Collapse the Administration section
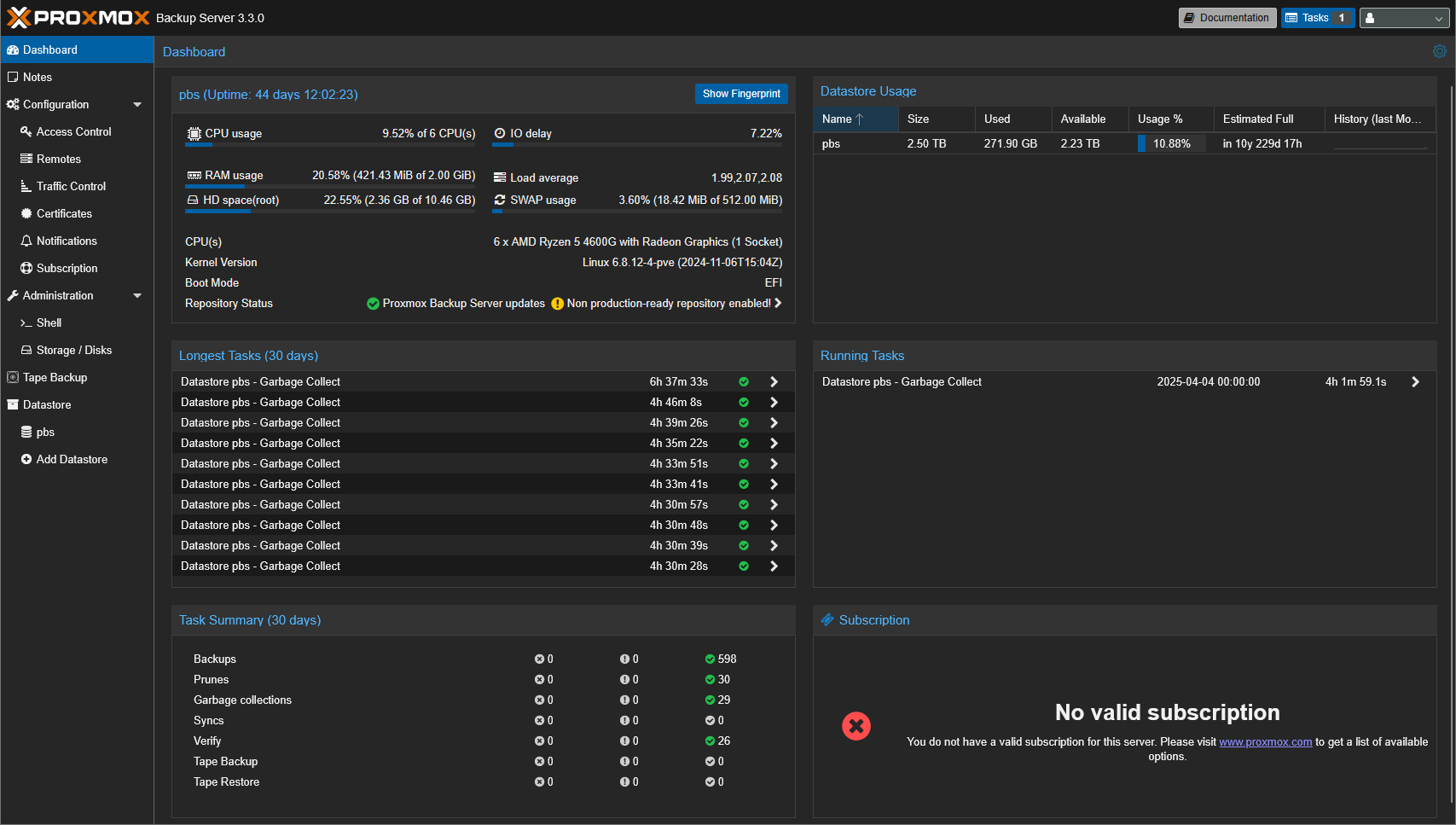Viewport: 1456px width, 825px height. click(137, 295)
